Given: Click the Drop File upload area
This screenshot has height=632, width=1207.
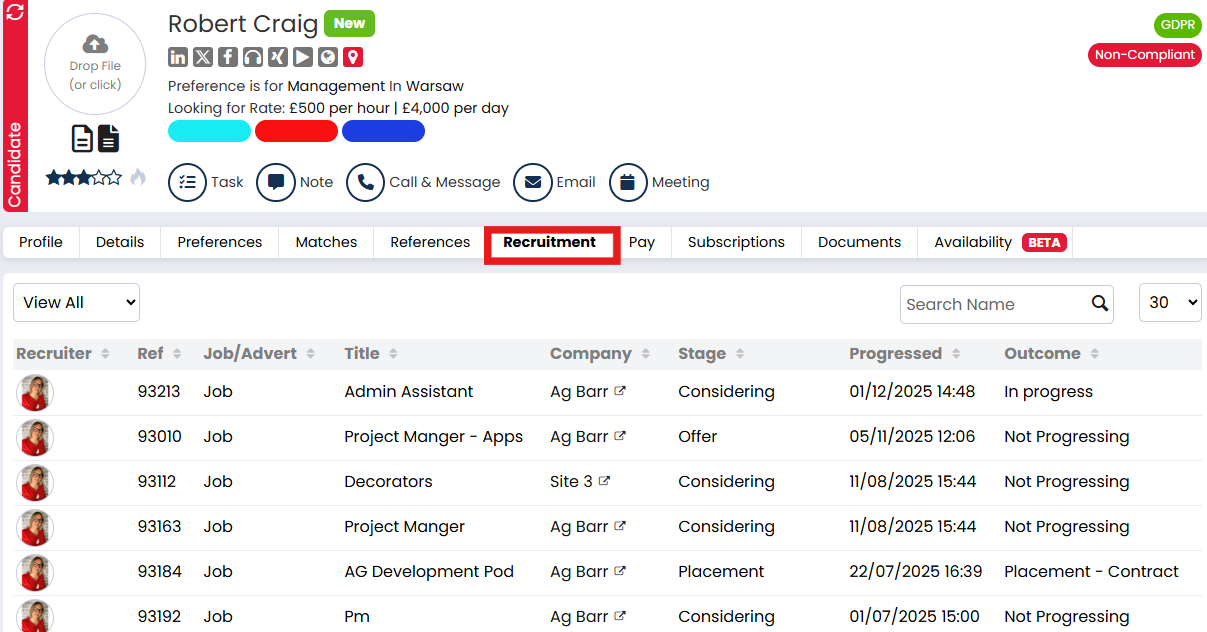Looking at the screenshot, I should tap(95, 64).
